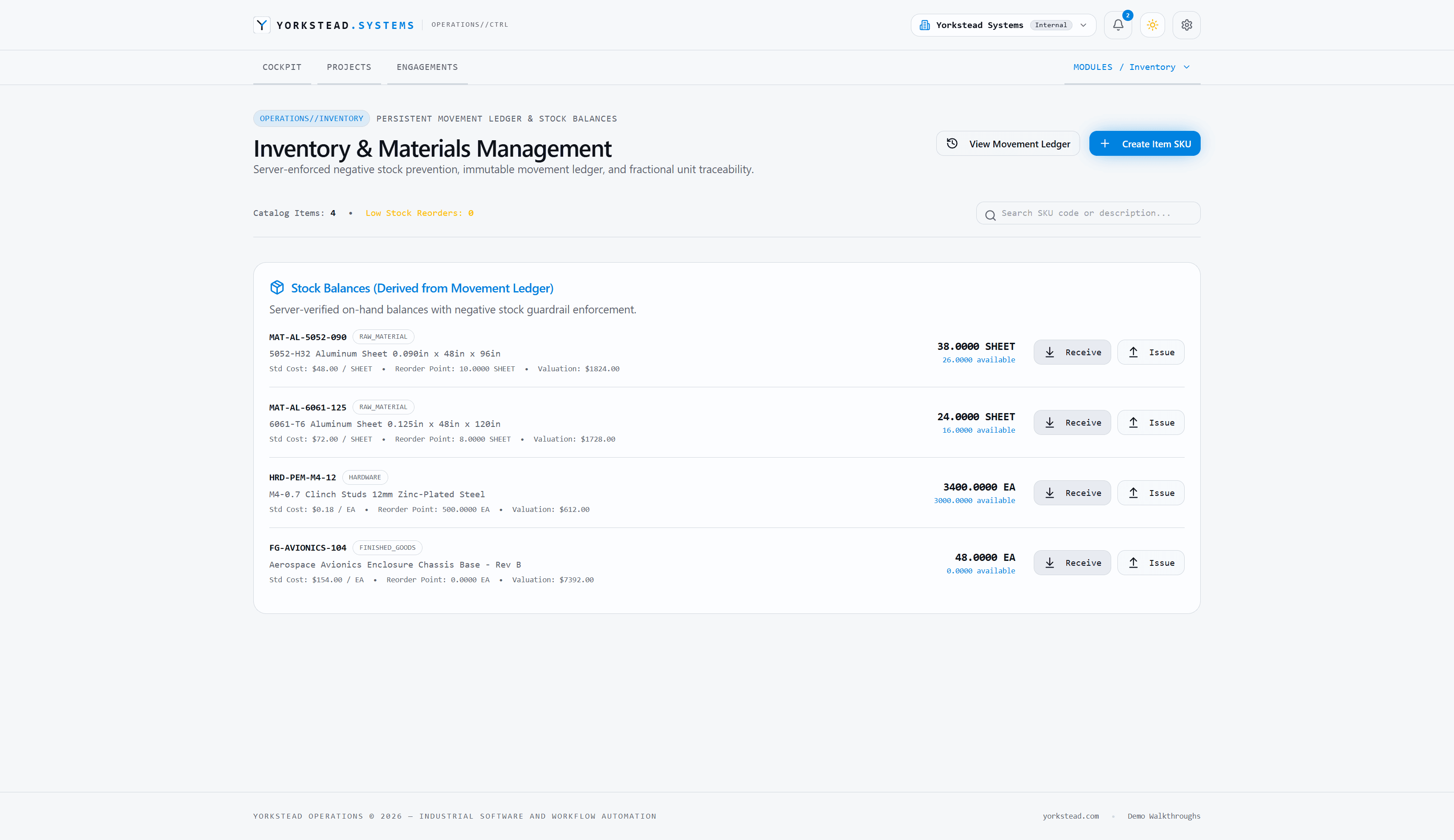The height and width of the screenshot is (840, 1454).
Task: Click SKU code MAT-AL-6061-125
Action: [x=308, y=407]
